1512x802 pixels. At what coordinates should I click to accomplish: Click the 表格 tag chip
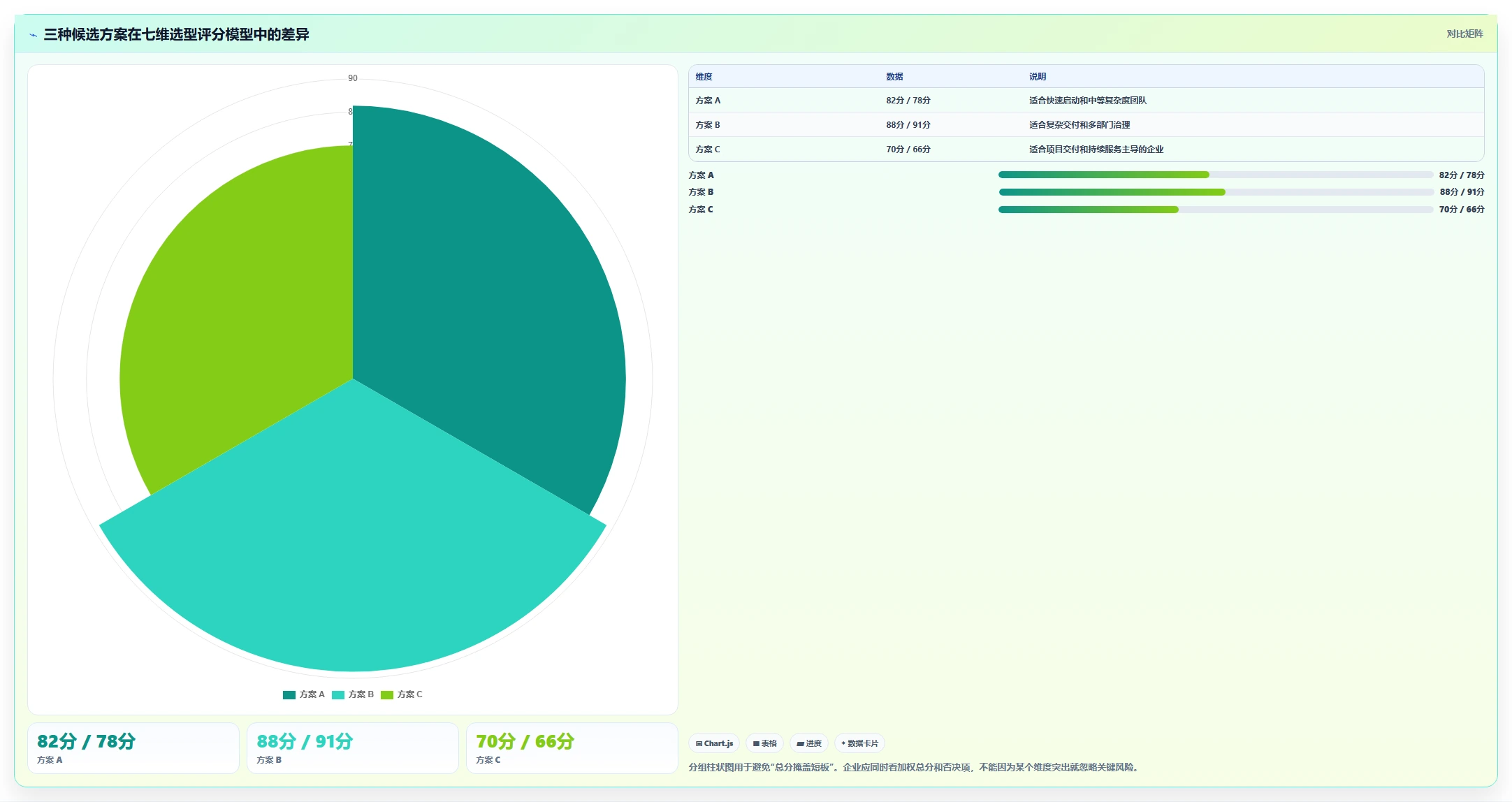[x=765, y=743]
